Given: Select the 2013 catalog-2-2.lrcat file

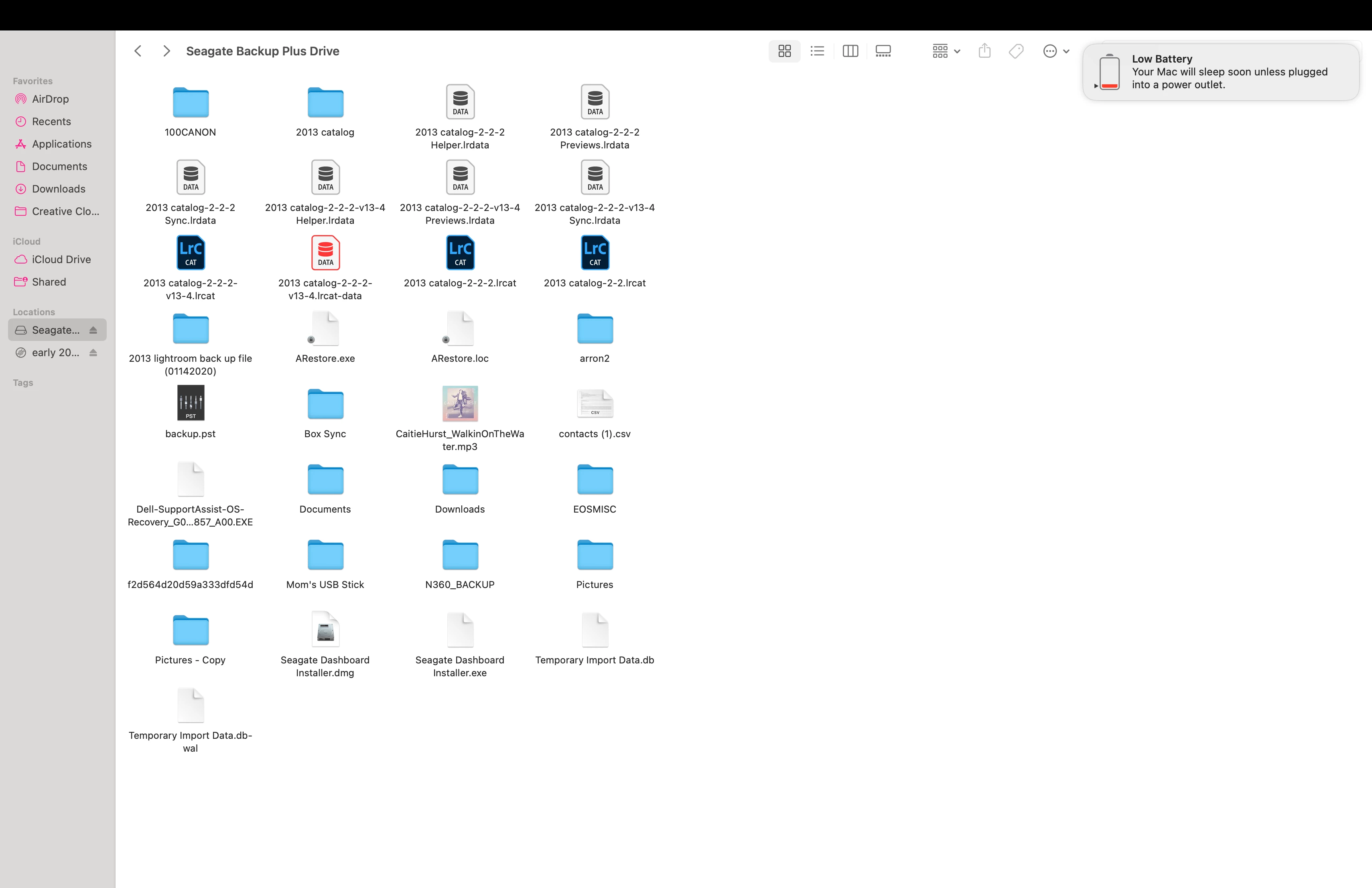Looking at the screenshot, I should pos(595,253).
